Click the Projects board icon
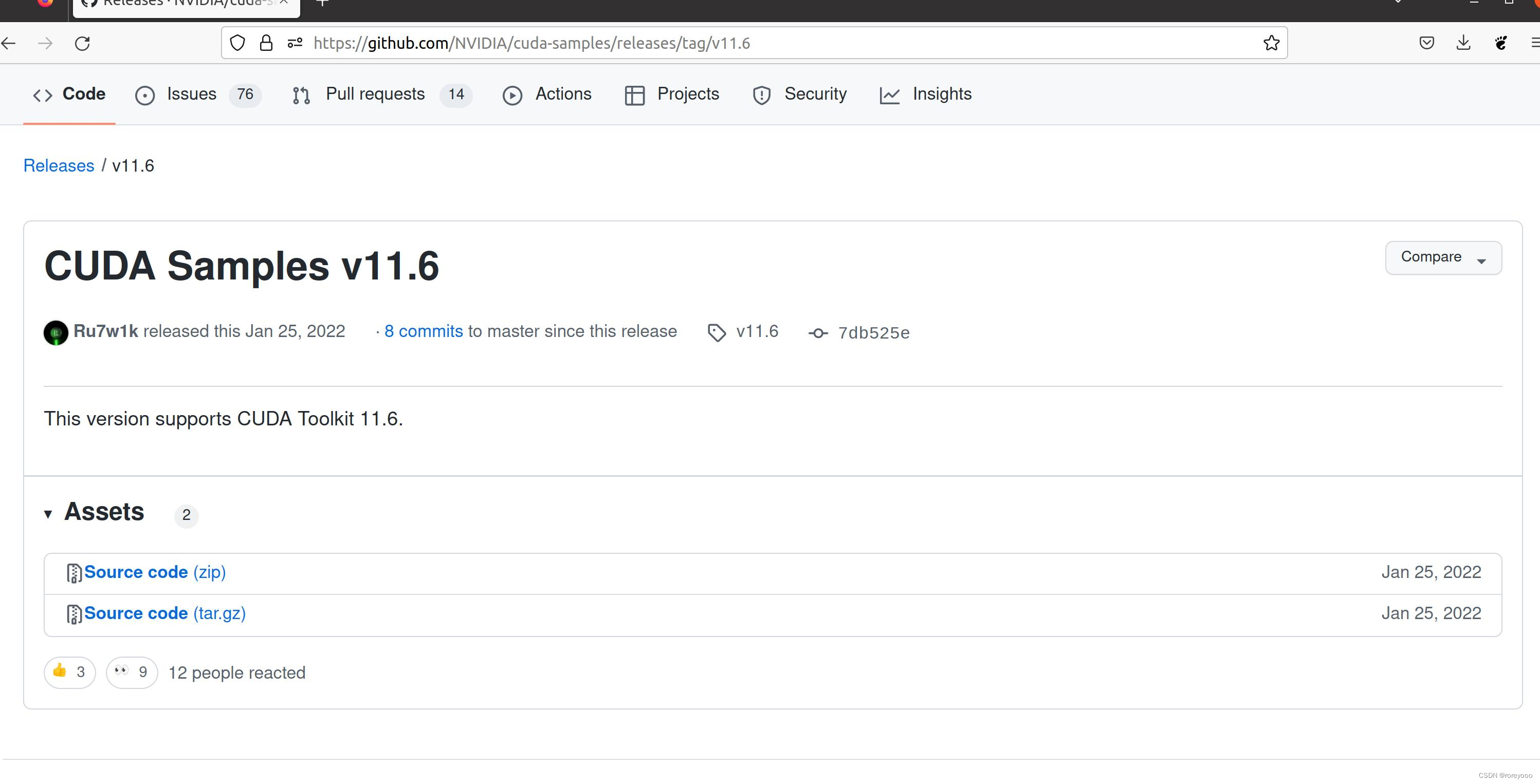Viewport: 1540px width, 784px height. [634, 95]
